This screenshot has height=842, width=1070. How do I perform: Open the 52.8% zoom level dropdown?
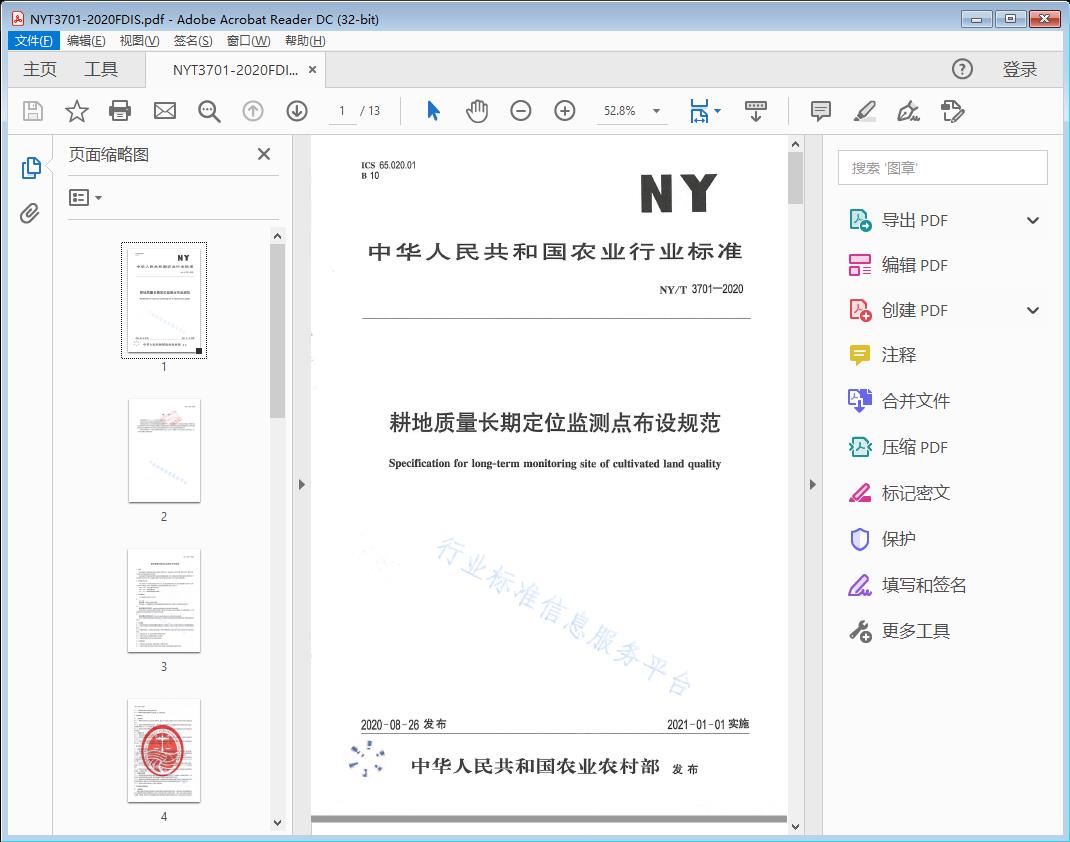click(x=656, y=111)
